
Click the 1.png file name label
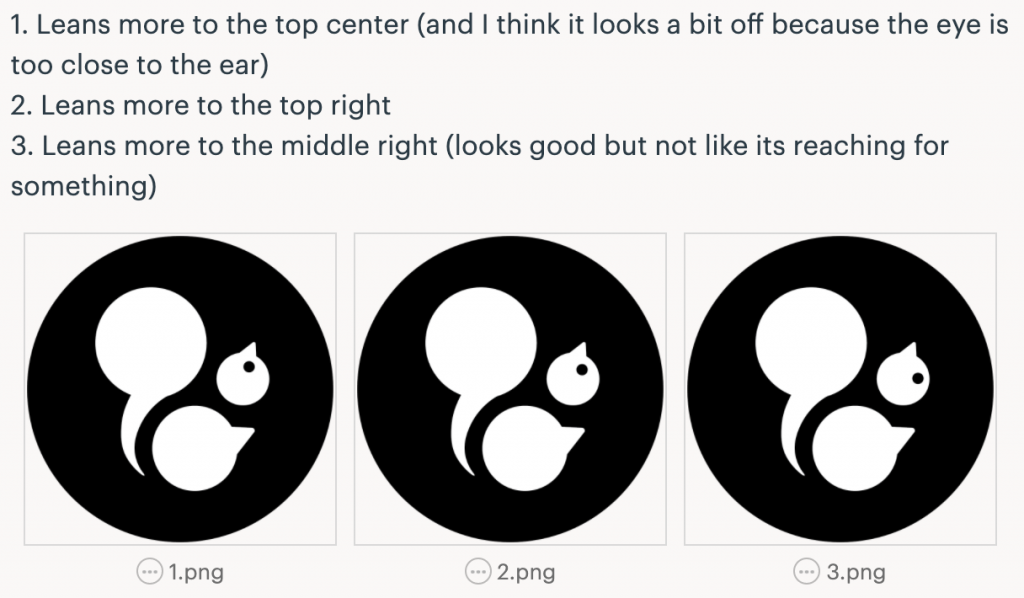pos(196,572)
